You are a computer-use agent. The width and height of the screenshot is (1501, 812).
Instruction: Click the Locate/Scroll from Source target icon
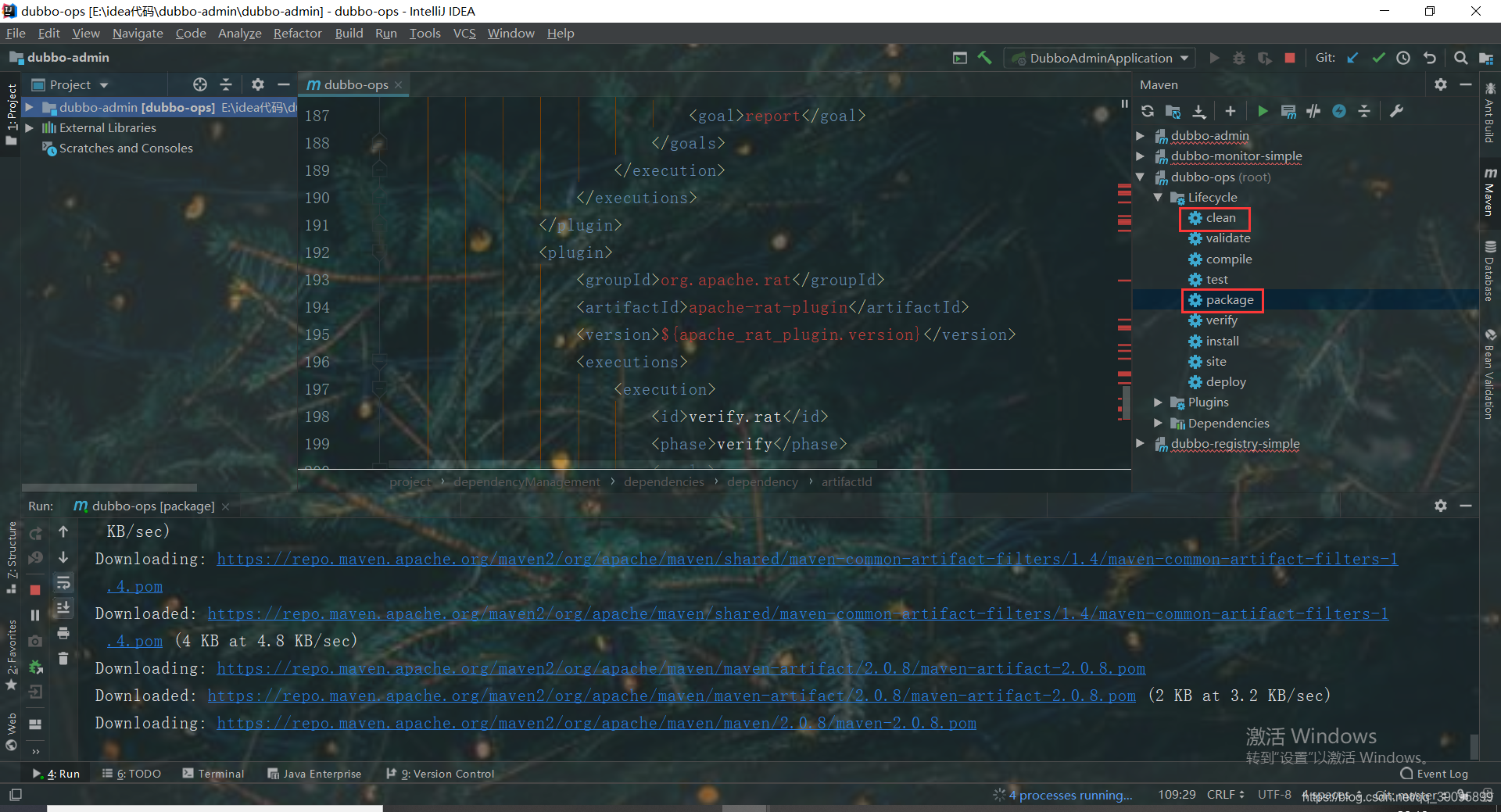[200, 84]
